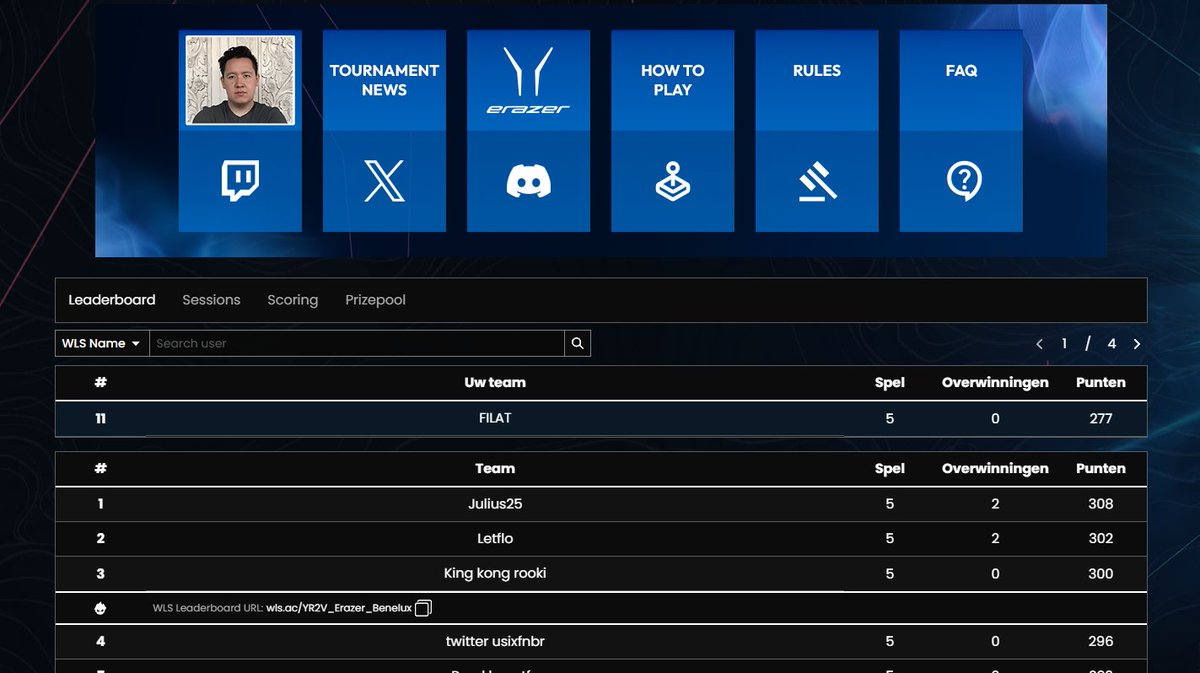Click the streamer profile photo thumbnail
This screenshot has height=673, width=1200.
coord(240,80)
